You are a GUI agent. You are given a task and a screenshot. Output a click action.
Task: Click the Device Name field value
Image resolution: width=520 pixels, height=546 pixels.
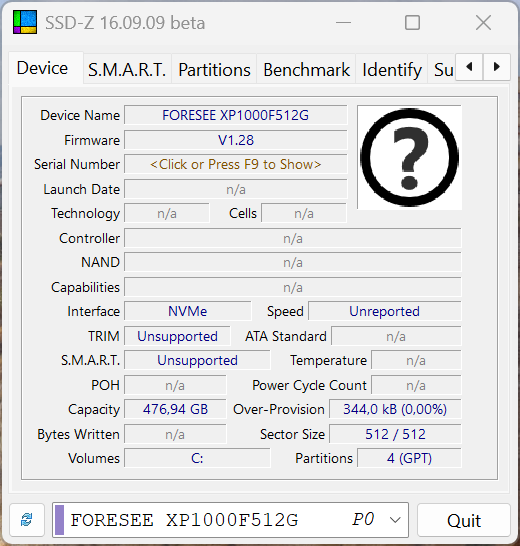(x=236, y=115)
